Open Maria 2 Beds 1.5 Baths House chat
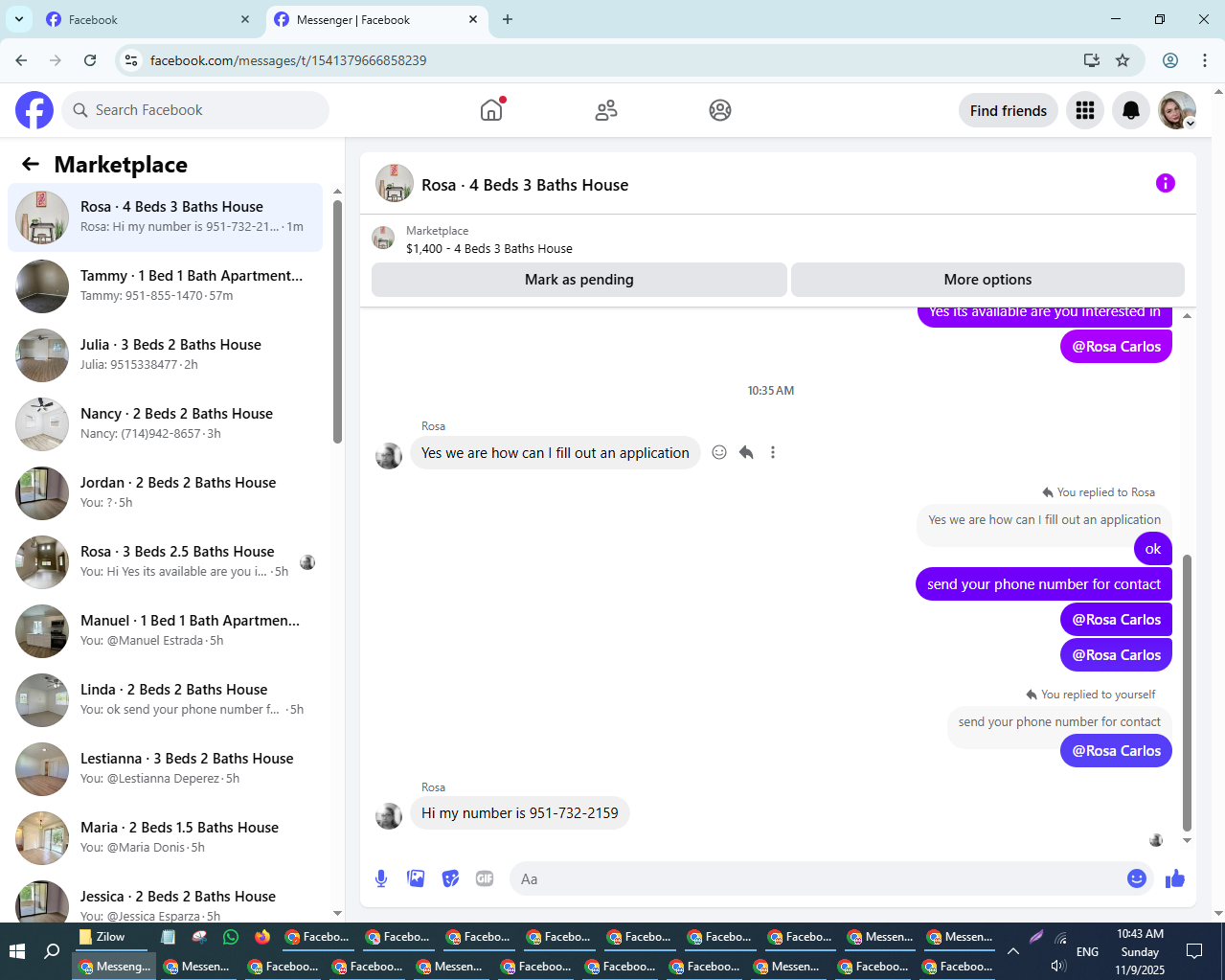1225x980 pixels. pos(165,838)
